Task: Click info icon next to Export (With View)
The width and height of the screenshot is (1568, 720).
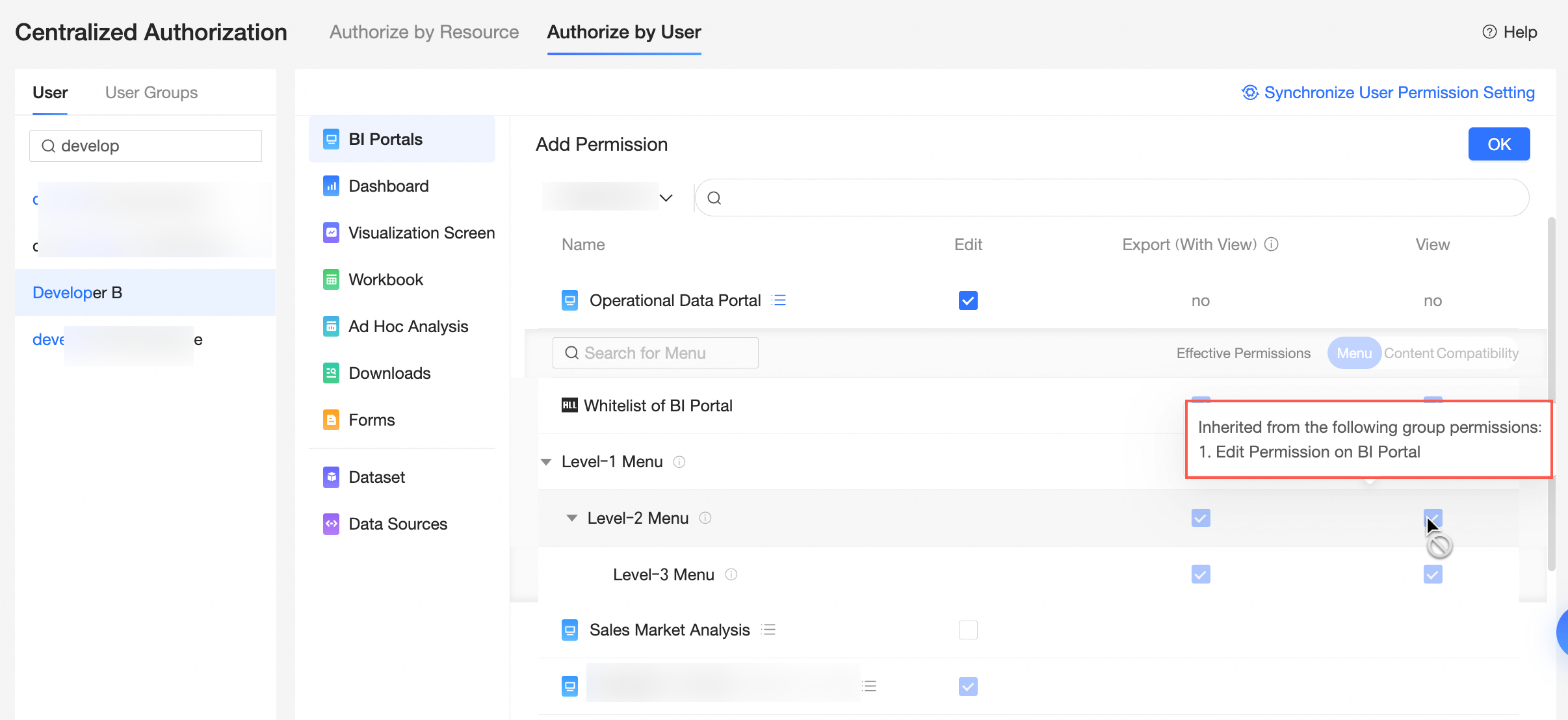Action: click(1271, 244)
